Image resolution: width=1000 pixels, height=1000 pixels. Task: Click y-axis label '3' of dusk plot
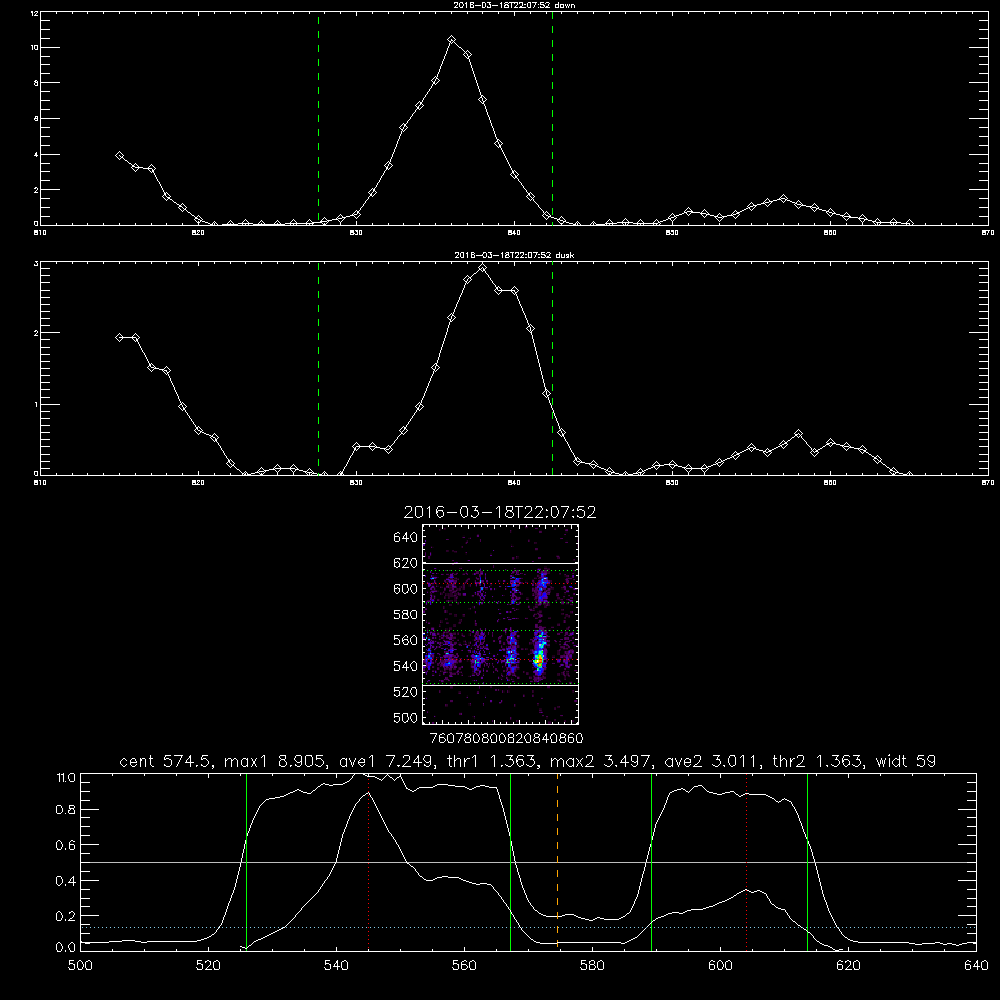[36, 263]
